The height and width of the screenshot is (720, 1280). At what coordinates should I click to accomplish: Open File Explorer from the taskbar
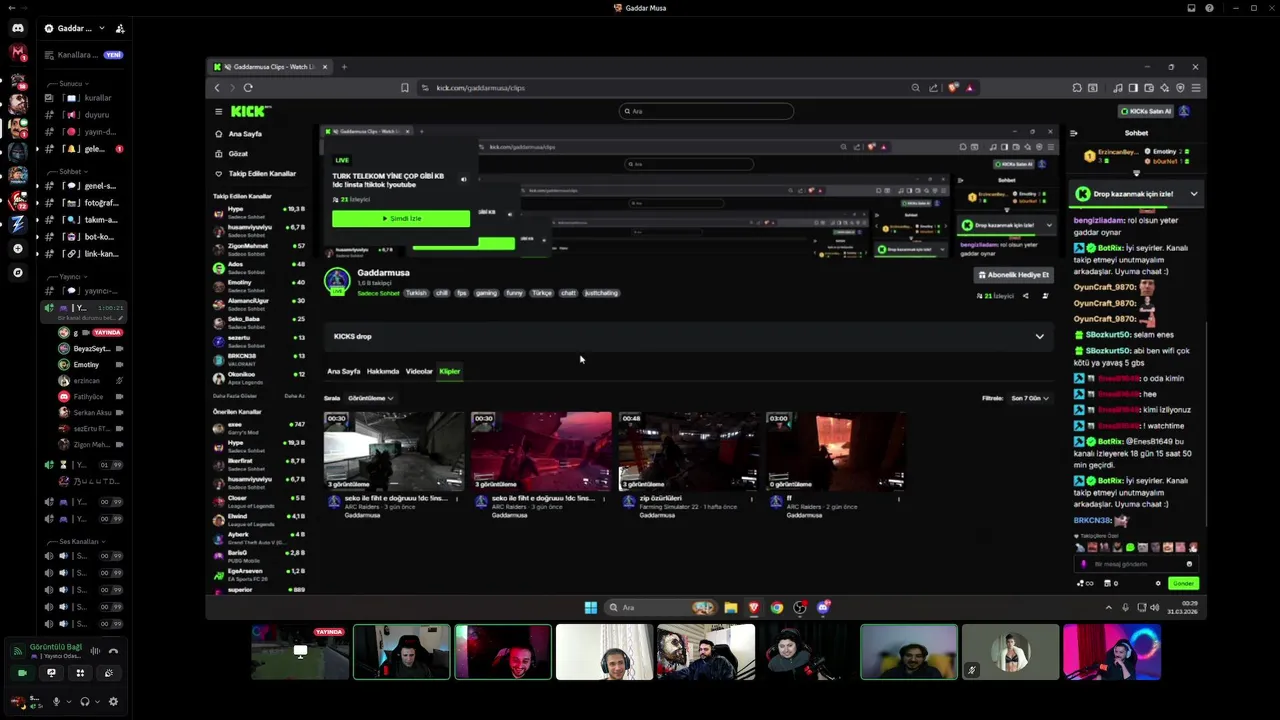731,607
